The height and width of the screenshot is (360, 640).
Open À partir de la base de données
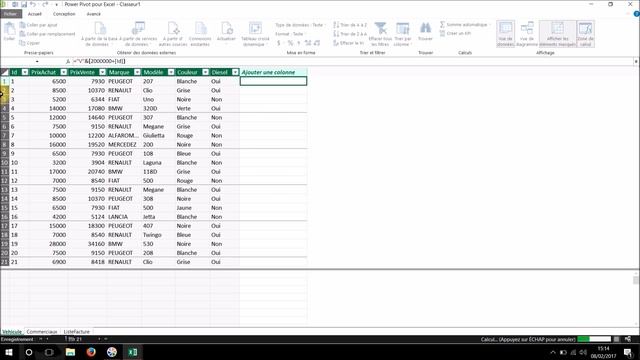pyautogui.click(x=100, y=33)
